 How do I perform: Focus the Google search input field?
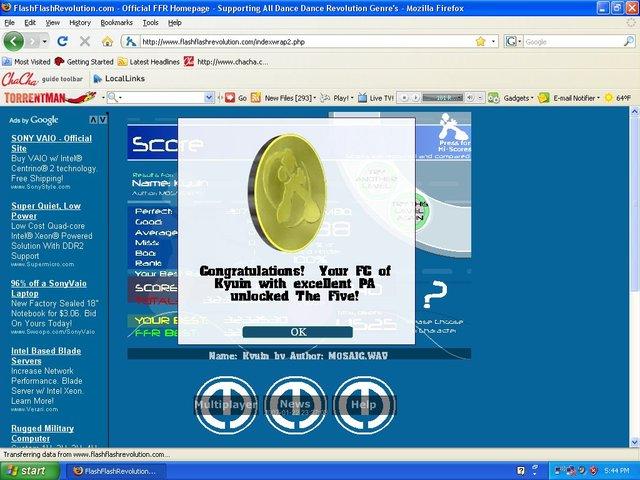pyautogui.click(x=573, y=42)
